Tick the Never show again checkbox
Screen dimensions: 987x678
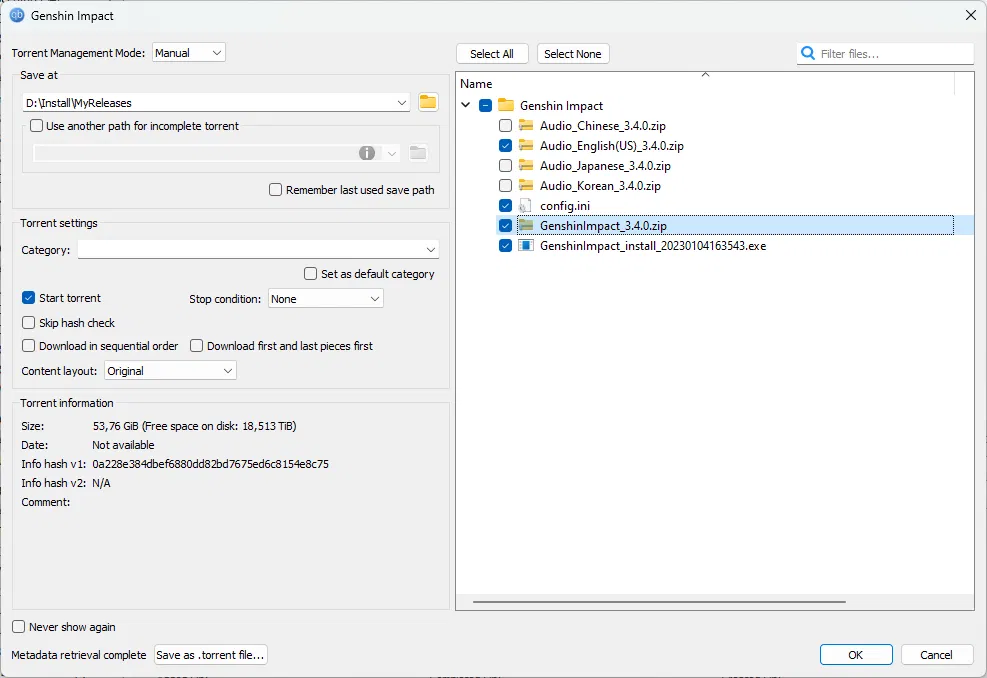18,627
